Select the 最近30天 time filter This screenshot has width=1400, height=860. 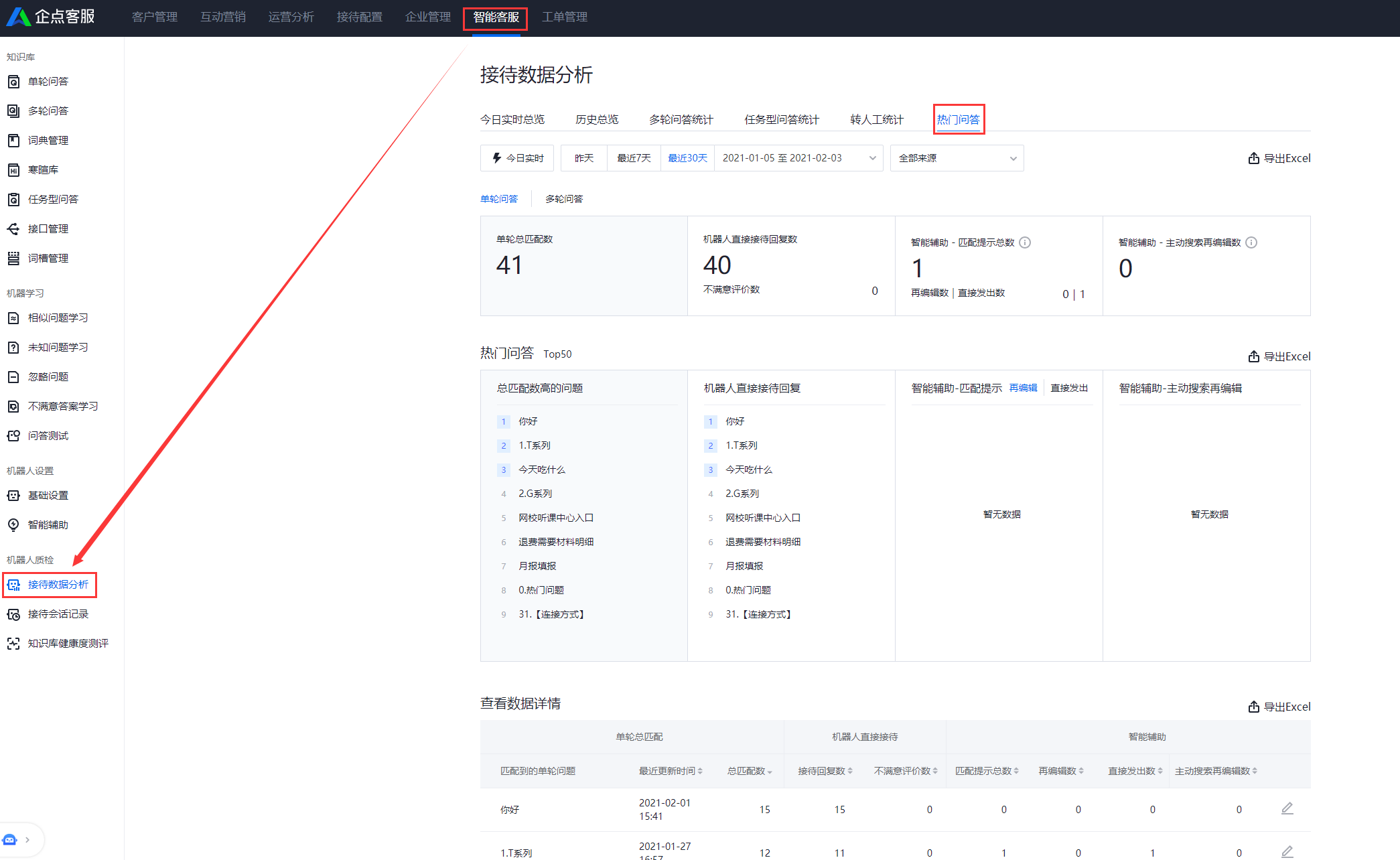[x=688, y=158]
